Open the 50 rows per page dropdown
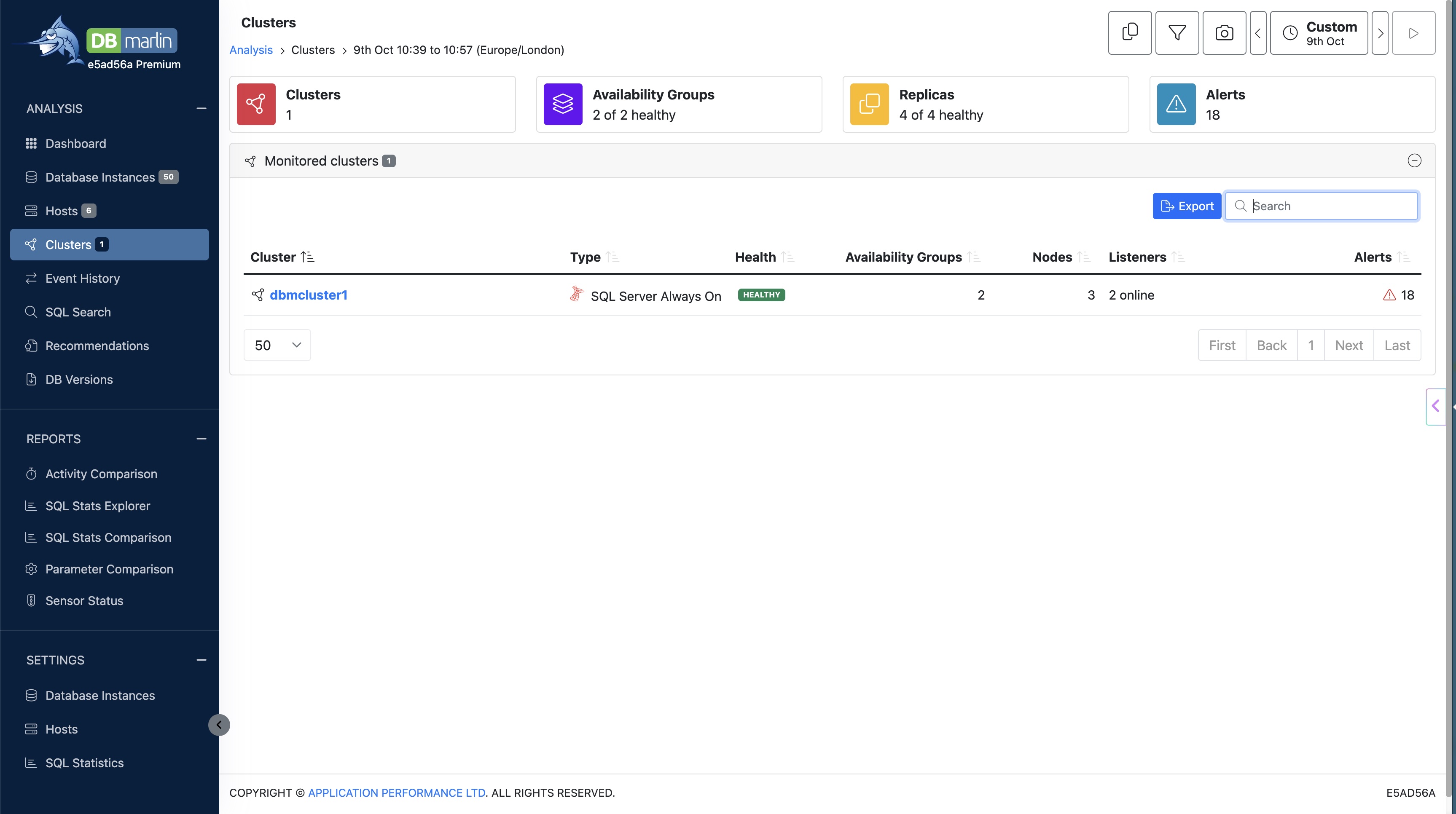This screenshot has height=814, width=1456. pos(277,345)
